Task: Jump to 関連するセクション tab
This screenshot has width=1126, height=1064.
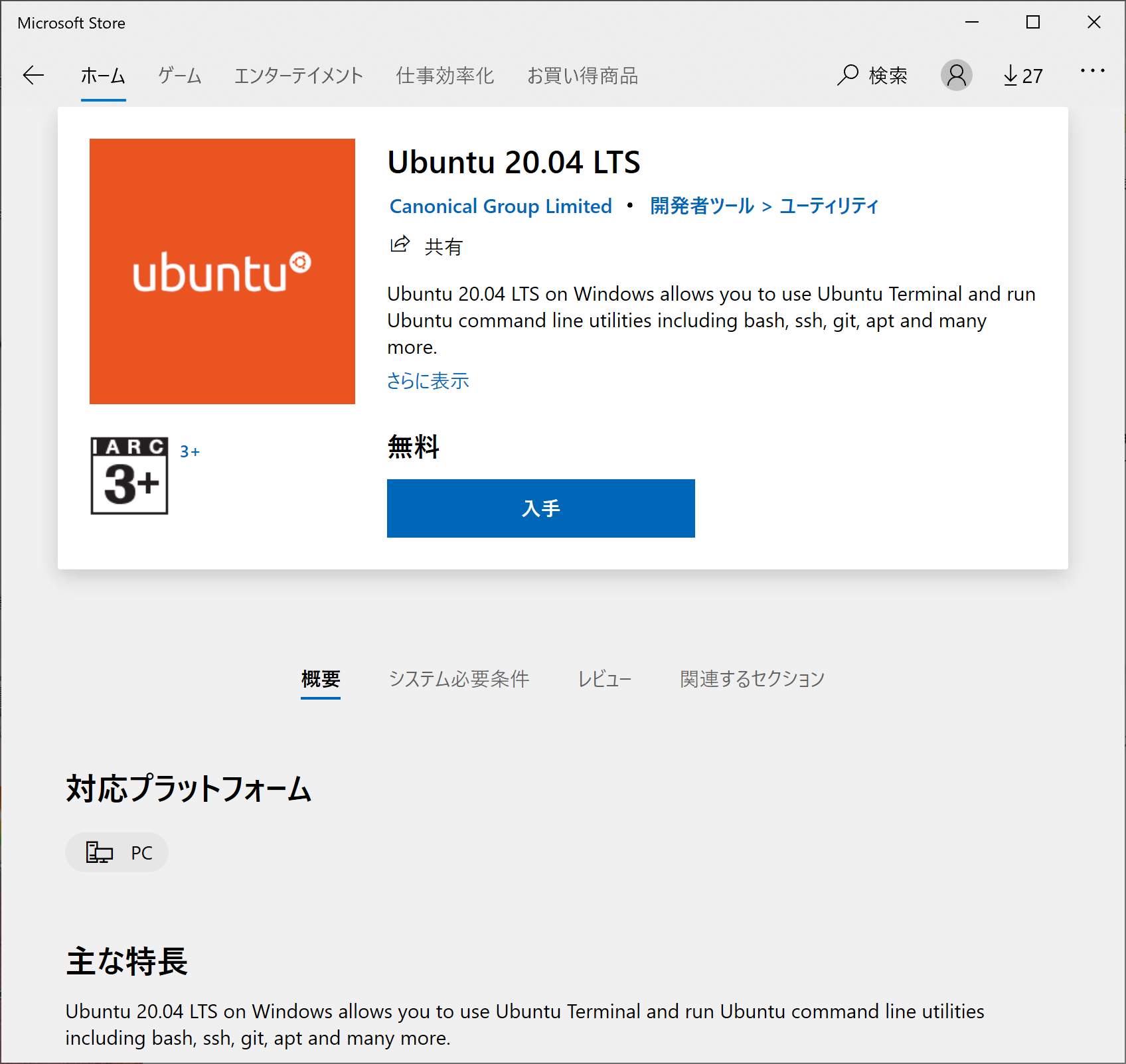Action: click(752, 679)
